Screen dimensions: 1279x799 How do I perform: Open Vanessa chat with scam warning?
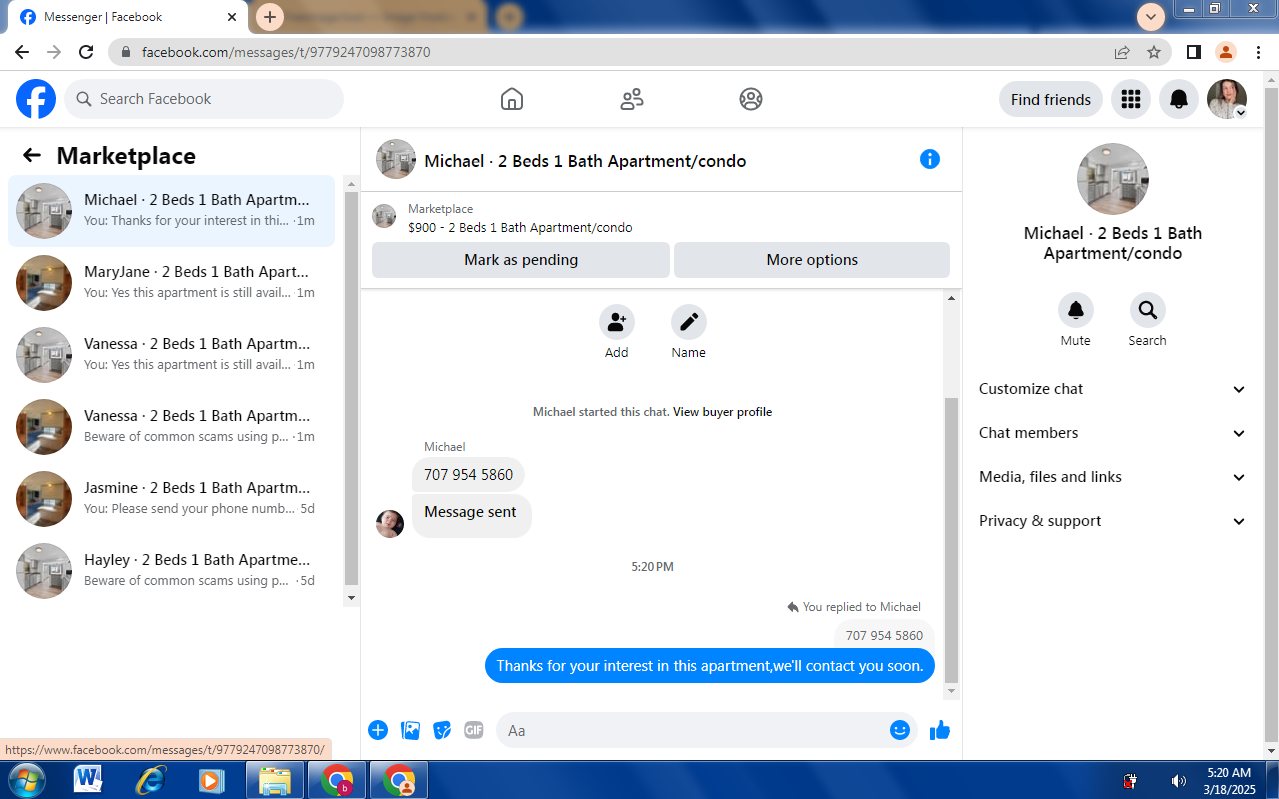pos(171,427)
